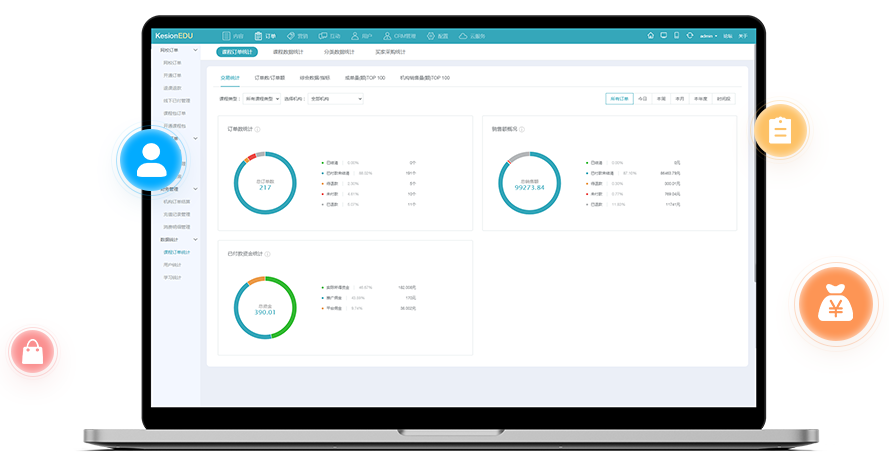
Task: Select the 本周 date range filter
Action: click(x=661, y=99)
